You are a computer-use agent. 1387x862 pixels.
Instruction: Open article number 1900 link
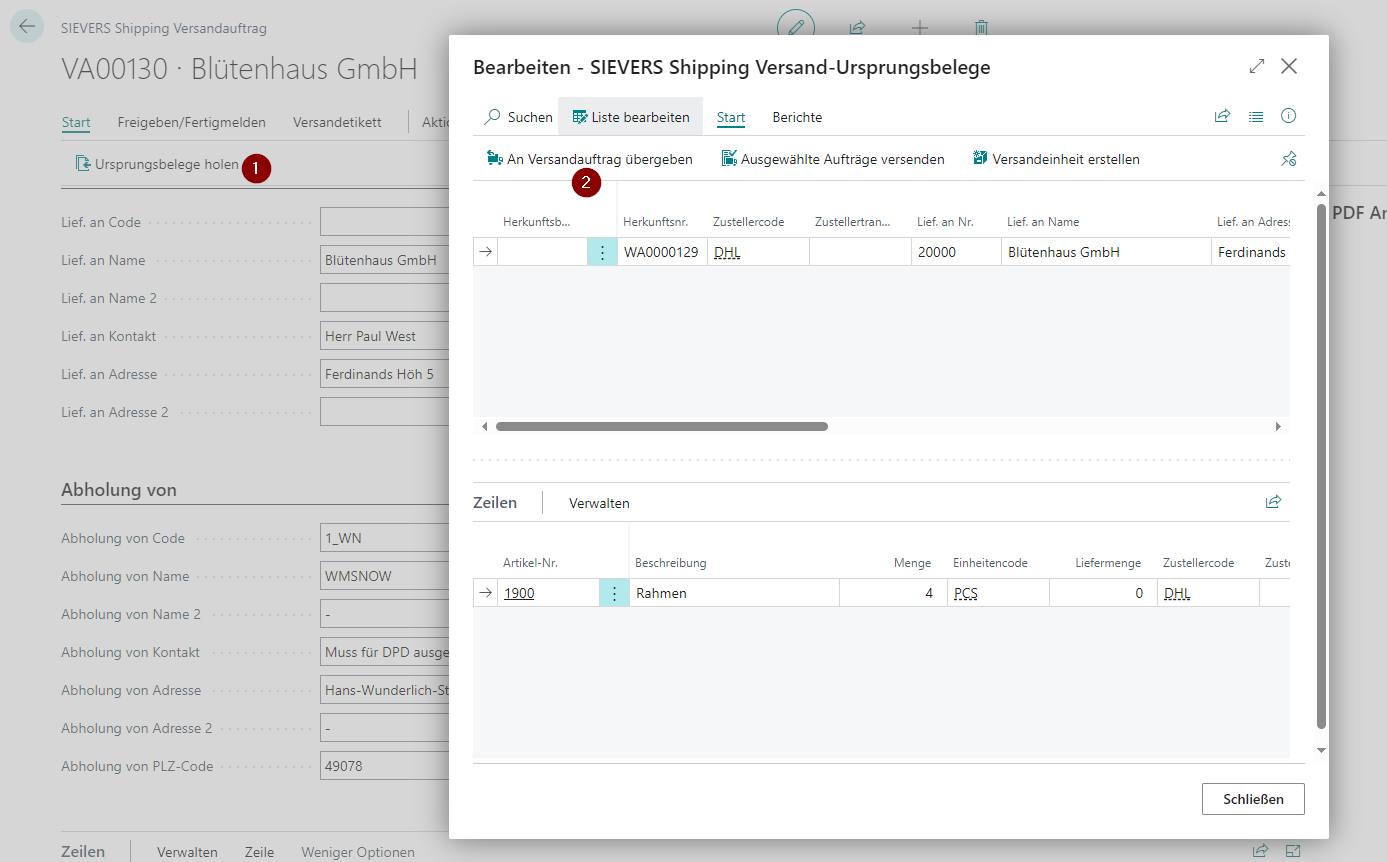[519, 593]
